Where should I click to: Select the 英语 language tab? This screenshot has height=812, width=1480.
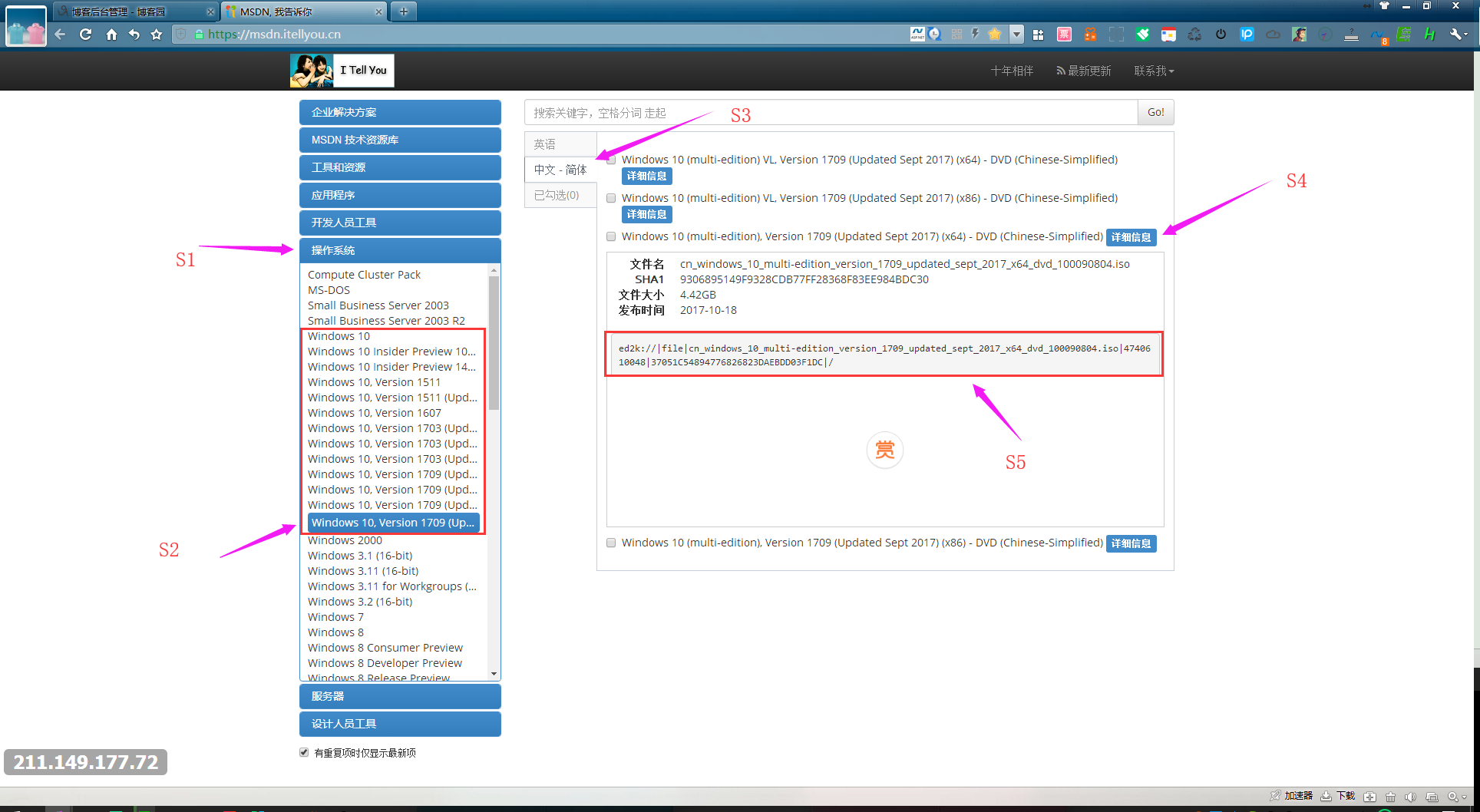pos(560,144)
